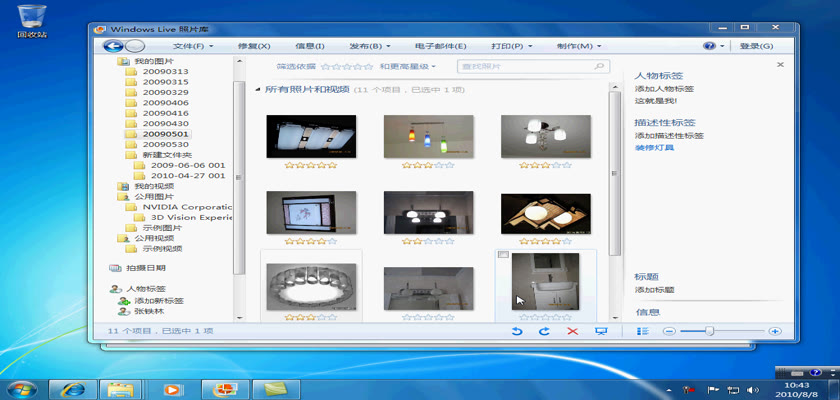Open the 文件(F) dropdown menu
Screen dimensions: 840x400
pos(193,46)
